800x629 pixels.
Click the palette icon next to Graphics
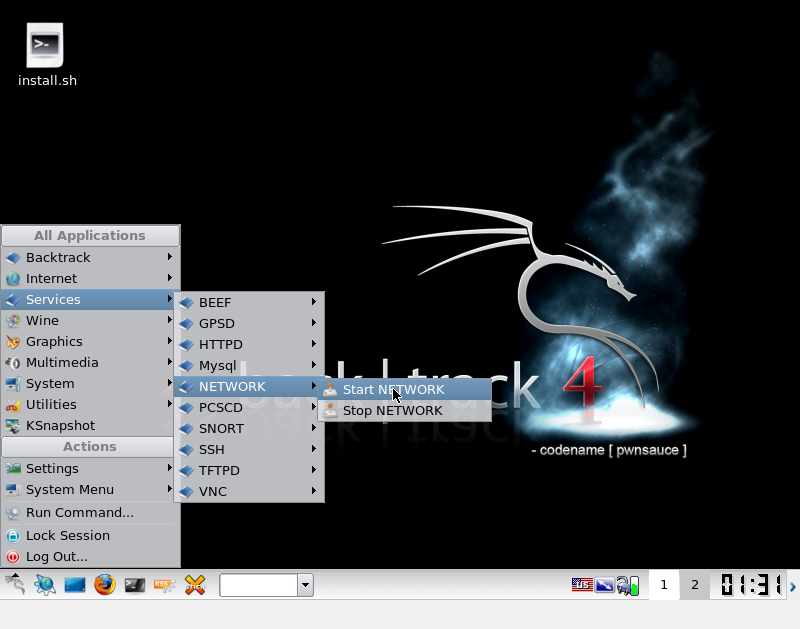point(13,341)
